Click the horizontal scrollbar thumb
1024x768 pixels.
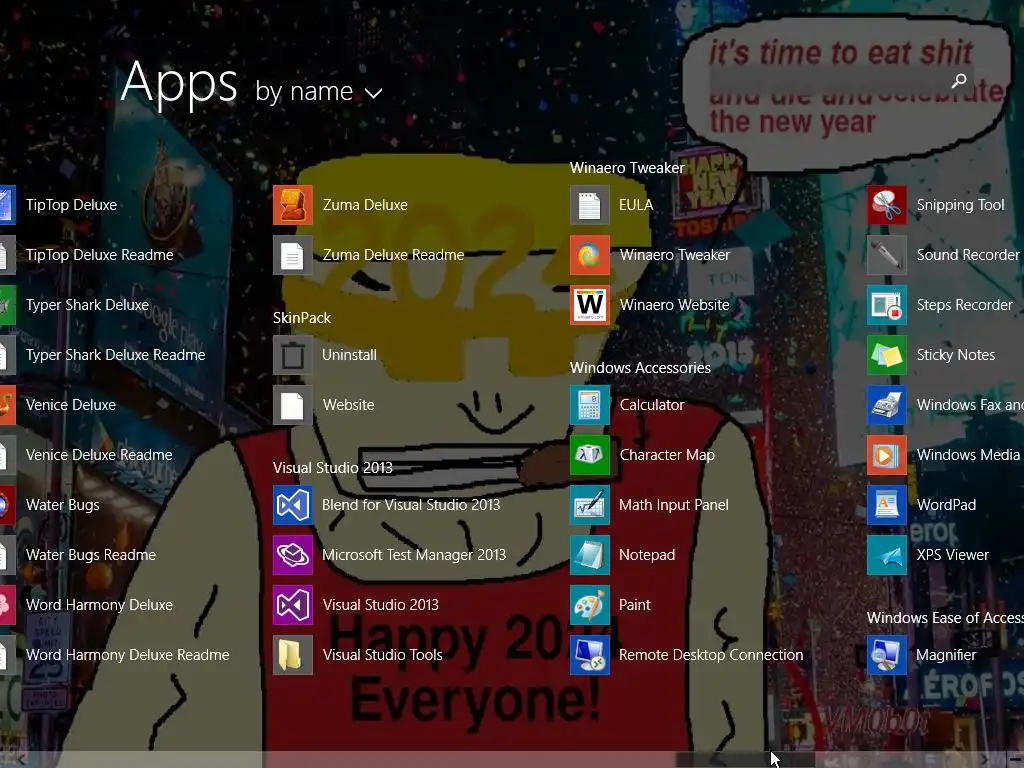(x=745, y=760)
